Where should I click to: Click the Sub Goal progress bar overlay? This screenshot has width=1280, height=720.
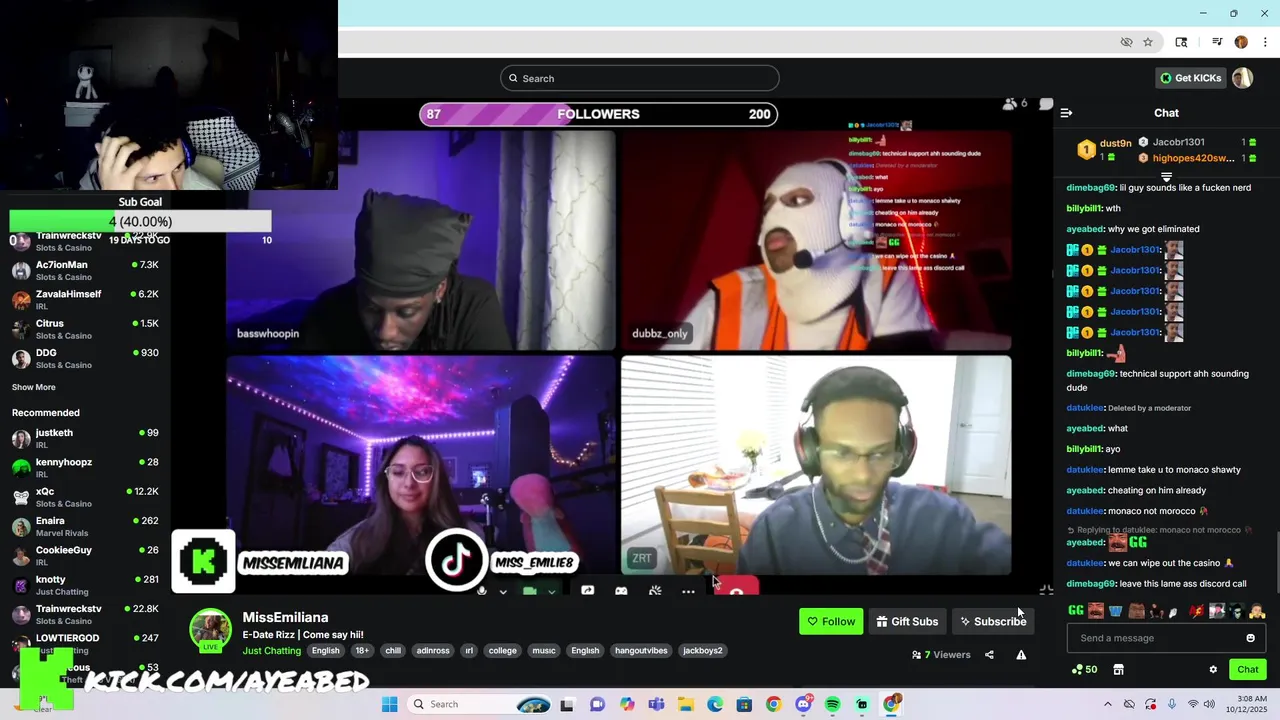(x=140, y=221)
